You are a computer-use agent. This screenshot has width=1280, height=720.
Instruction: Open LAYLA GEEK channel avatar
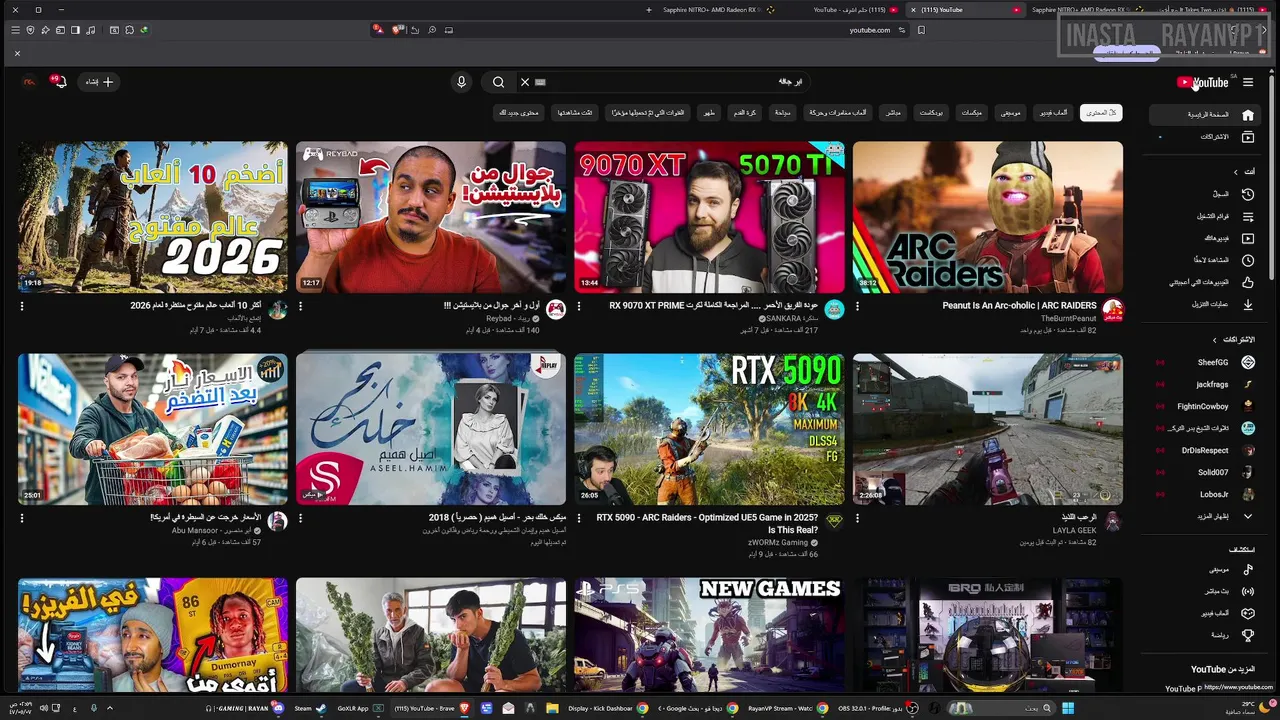[x=1113, y=521]
